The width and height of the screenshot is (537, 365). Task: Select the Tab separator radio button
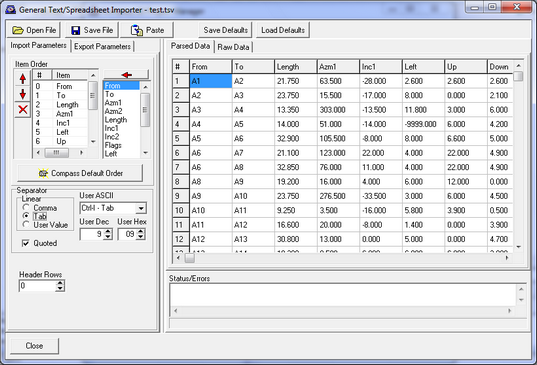pyautogui.click(x=26, y=216)
